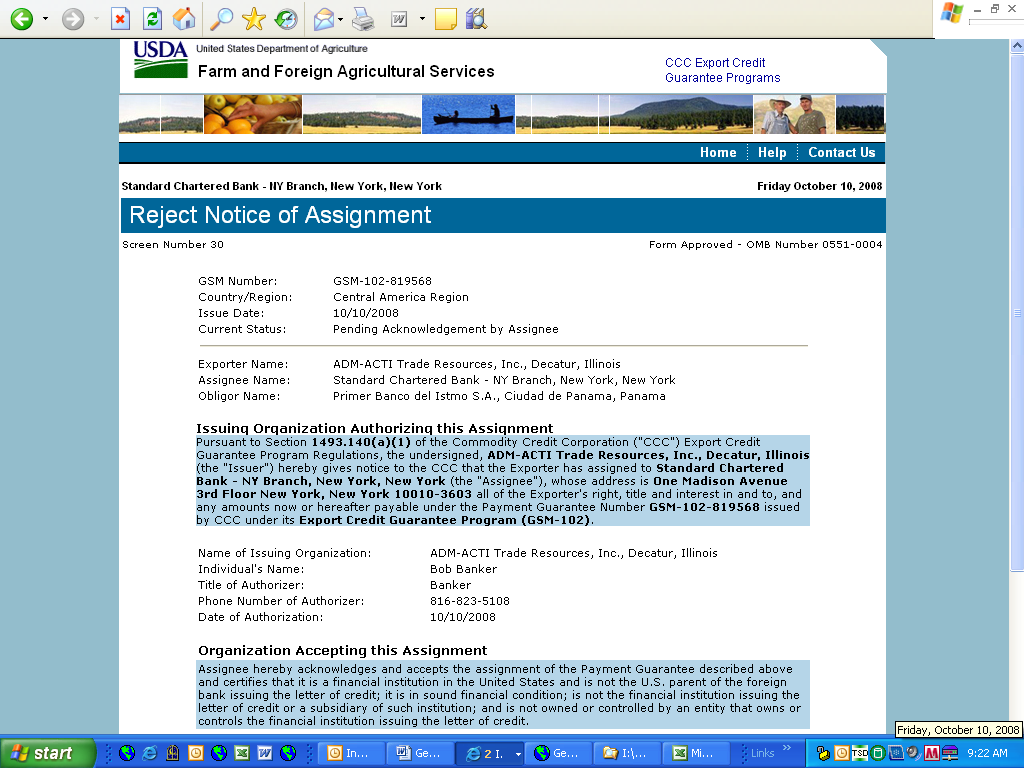Screen dimensions: 1024x768
Task: Edit page with the Word icon
Action: [x=399, y=19]
